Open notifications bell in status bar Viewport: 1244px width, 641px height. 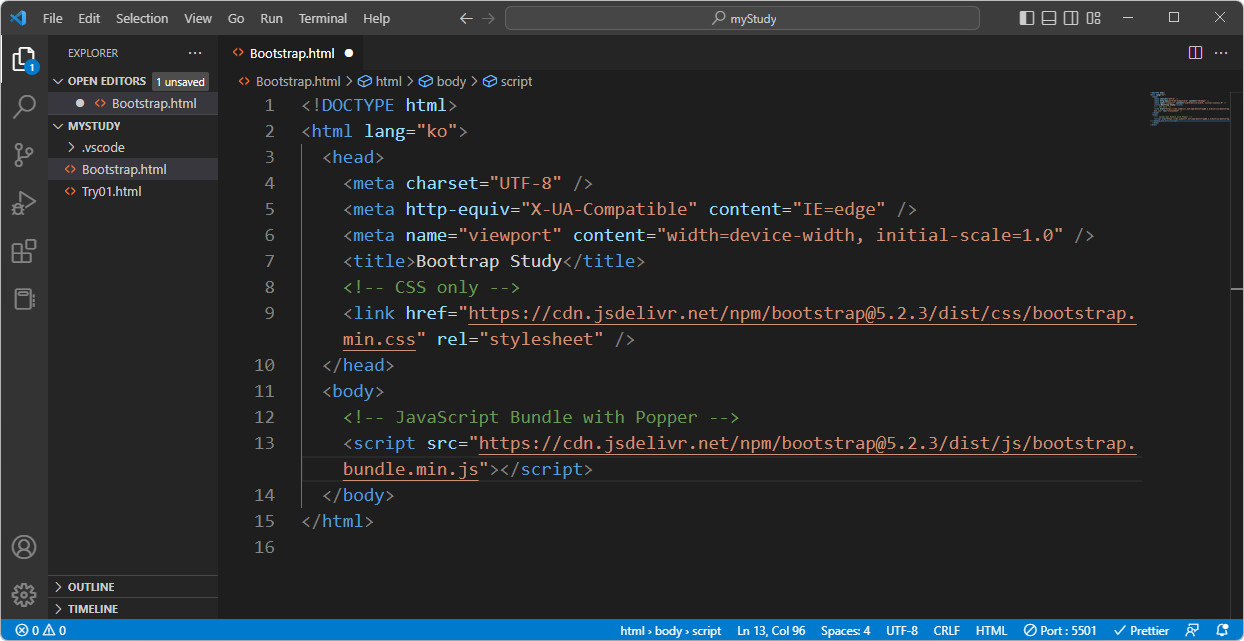pos(1221,631)
